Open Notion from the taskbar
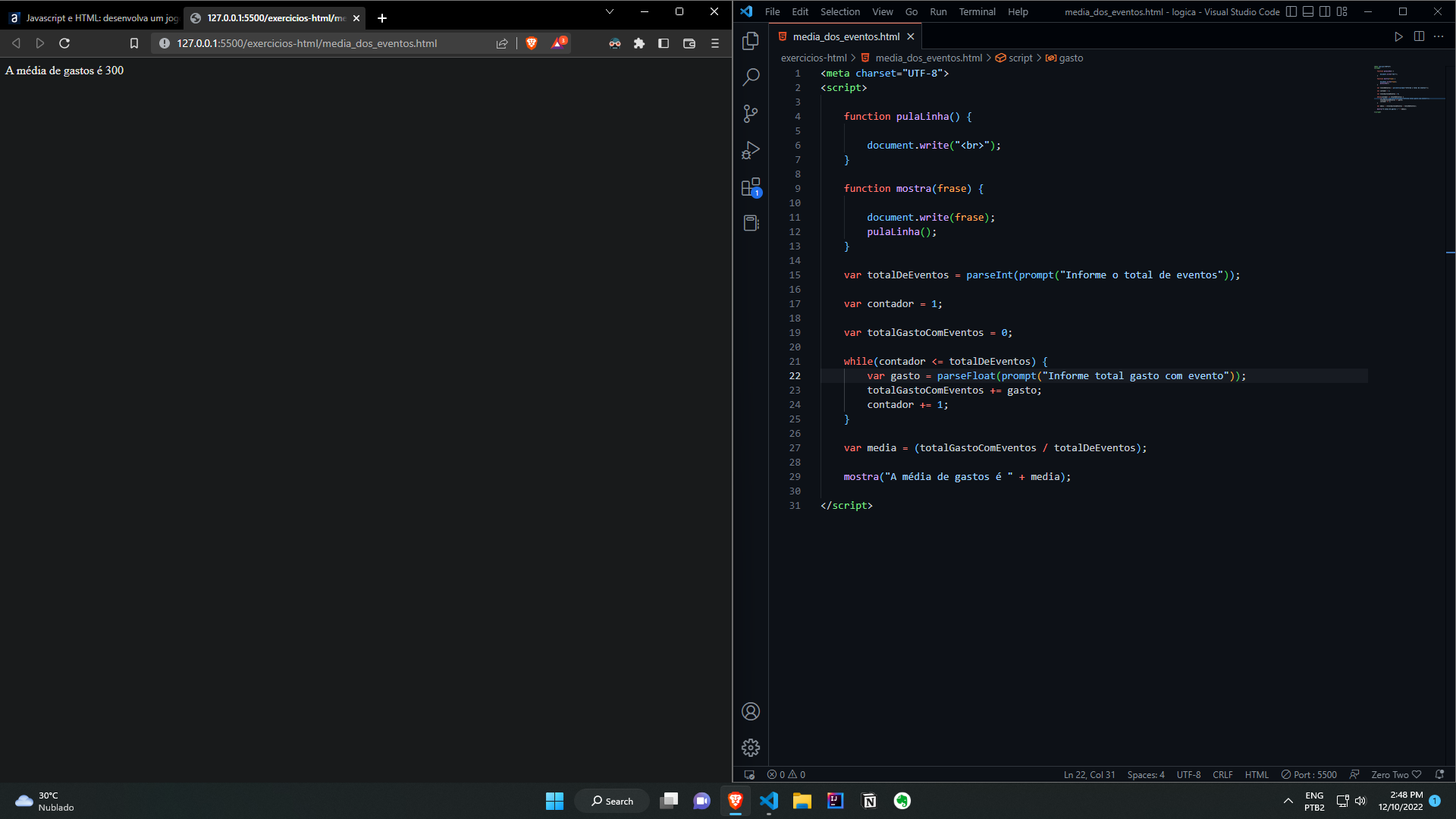 [x=869, y=801]
